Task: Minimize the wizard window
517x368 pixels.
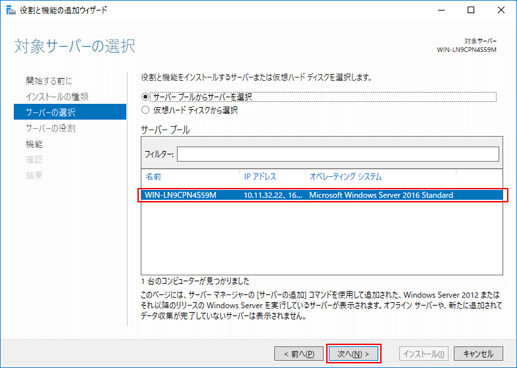Action: tap(441, 10)
